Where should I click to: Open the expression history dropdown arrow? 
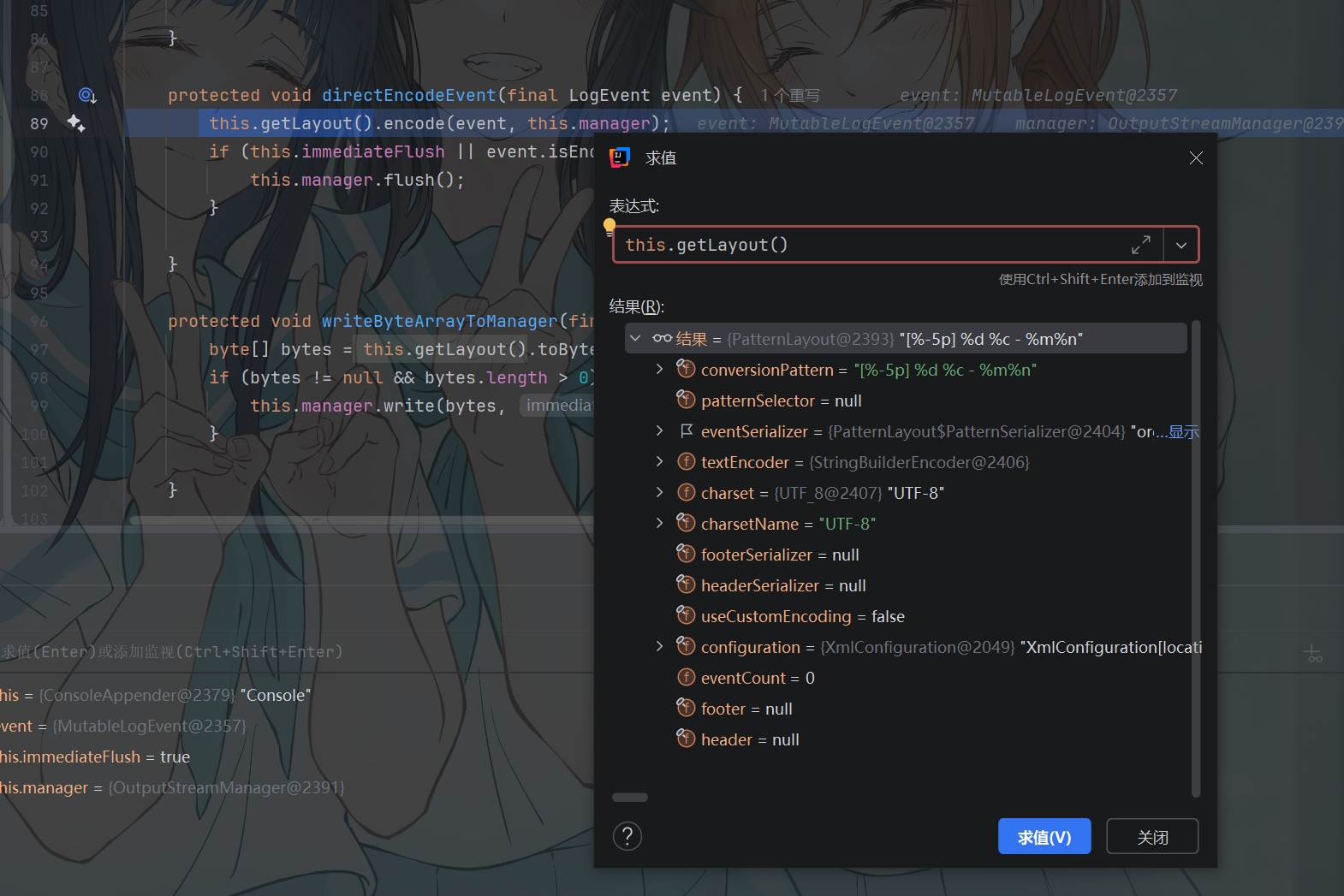click(1181, 245)
